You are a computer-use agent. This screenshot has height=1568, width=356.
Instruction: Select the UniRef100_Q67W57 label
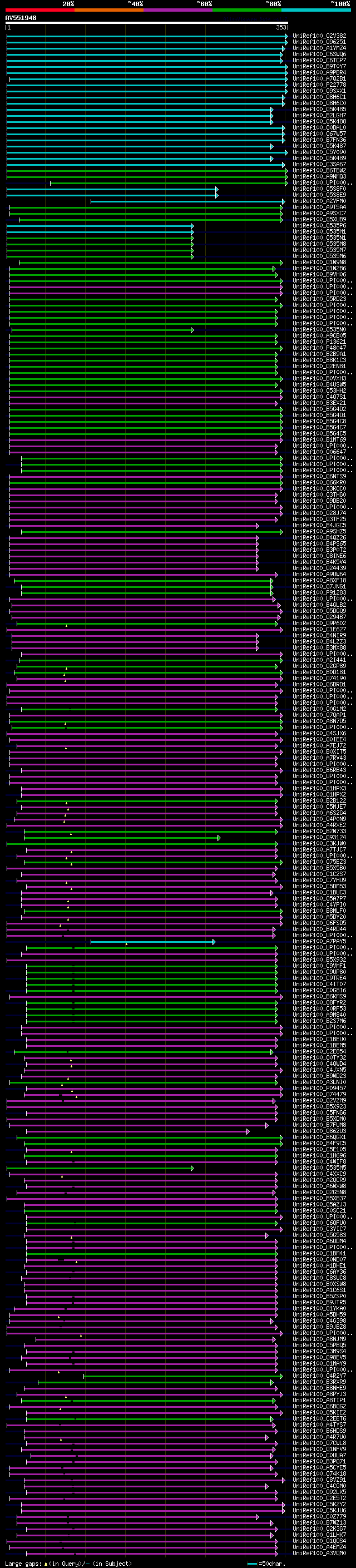[319, 134]
